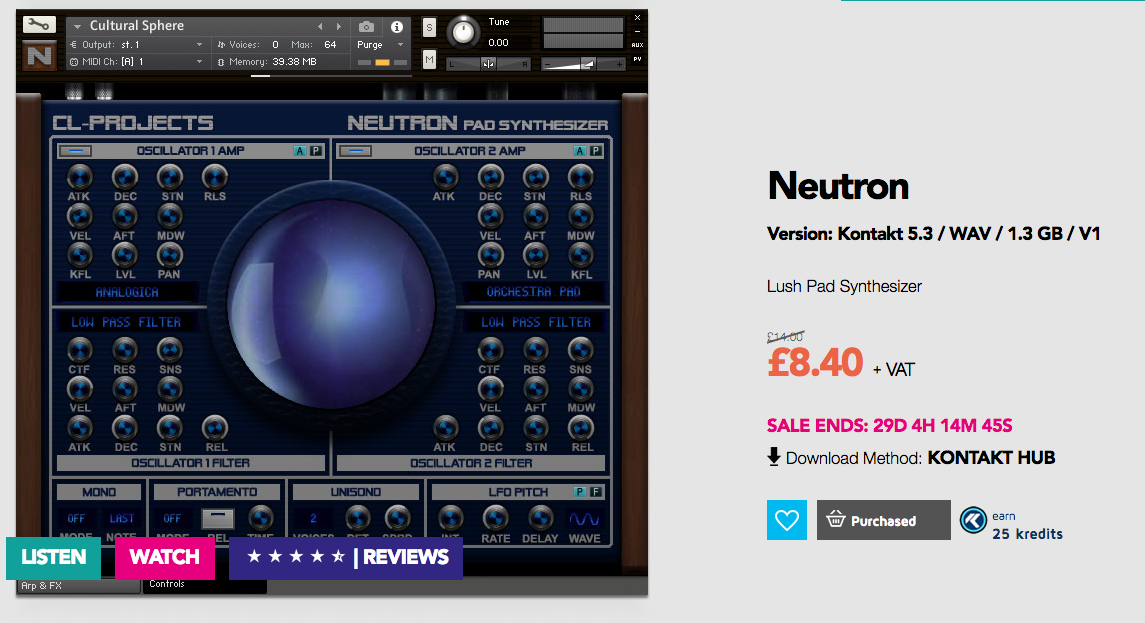Open the ORCHESTRA PAD oscillator 2 selector
Image resolution: width=1145 pixels, height=623 pixels.
(x=534, y=292)
